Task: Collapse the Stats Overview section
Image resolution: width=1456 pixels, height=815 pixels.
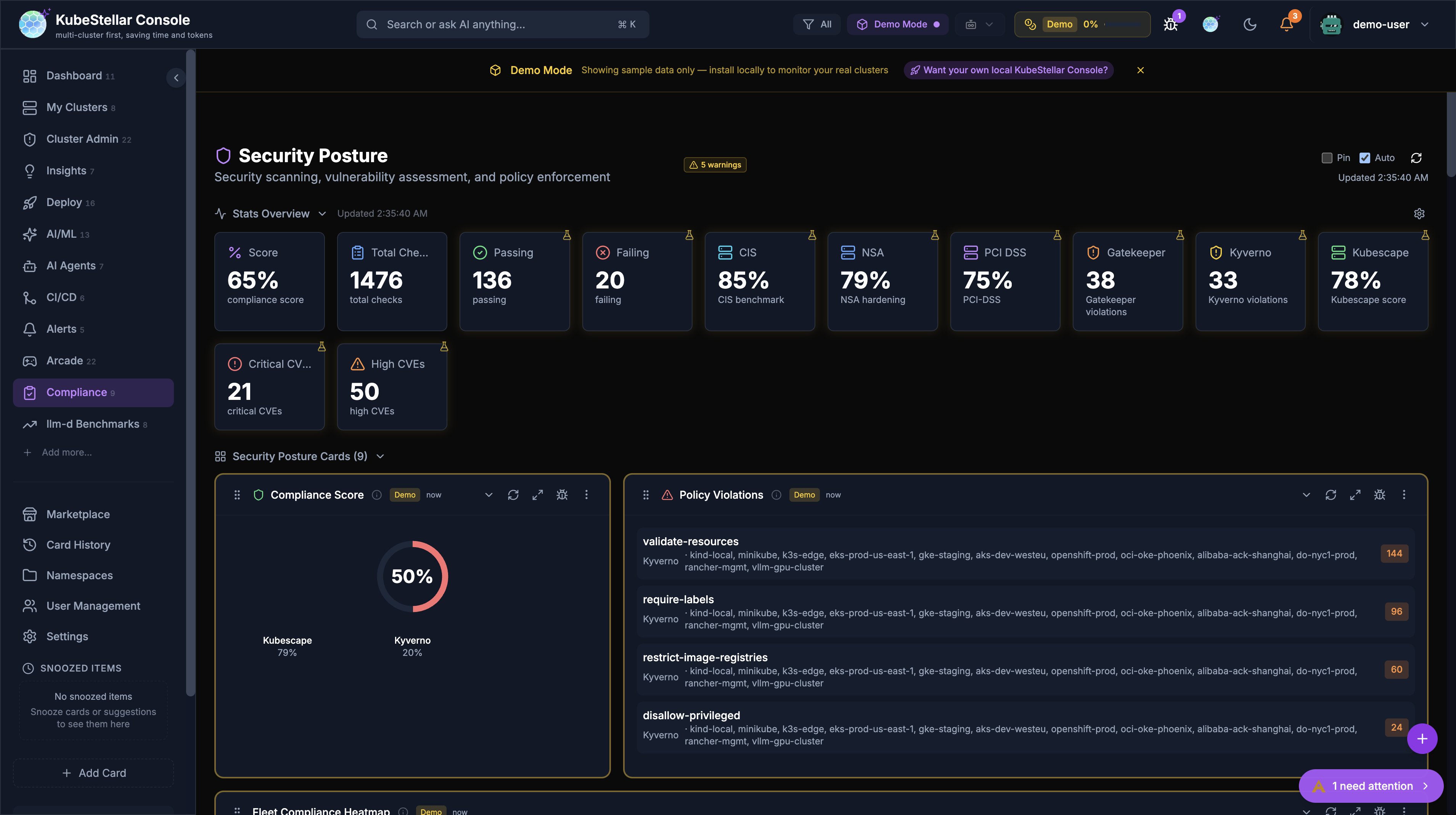Action: pos(322,214)
